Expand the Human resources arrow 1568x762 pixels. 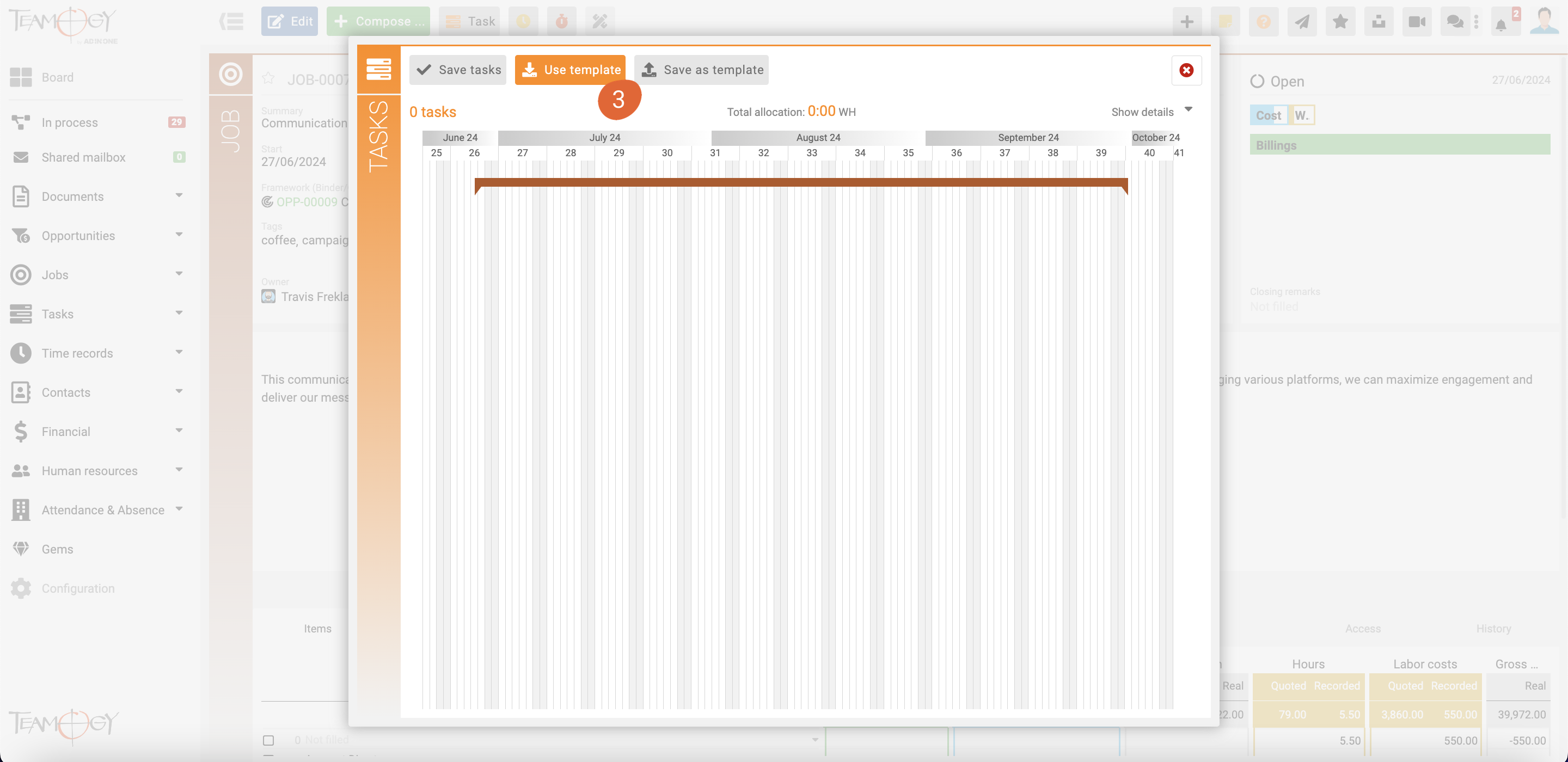click(179, 469)
